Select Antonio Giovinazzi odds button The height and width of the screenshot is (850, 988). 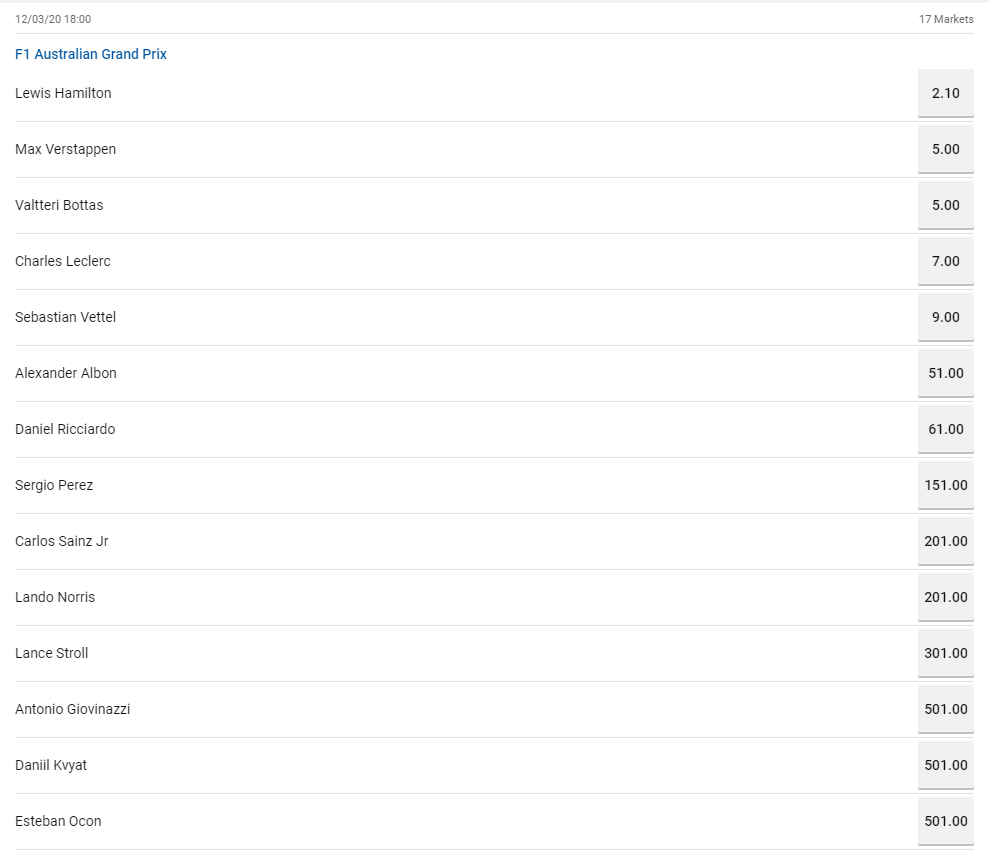(x=945, y=709)
